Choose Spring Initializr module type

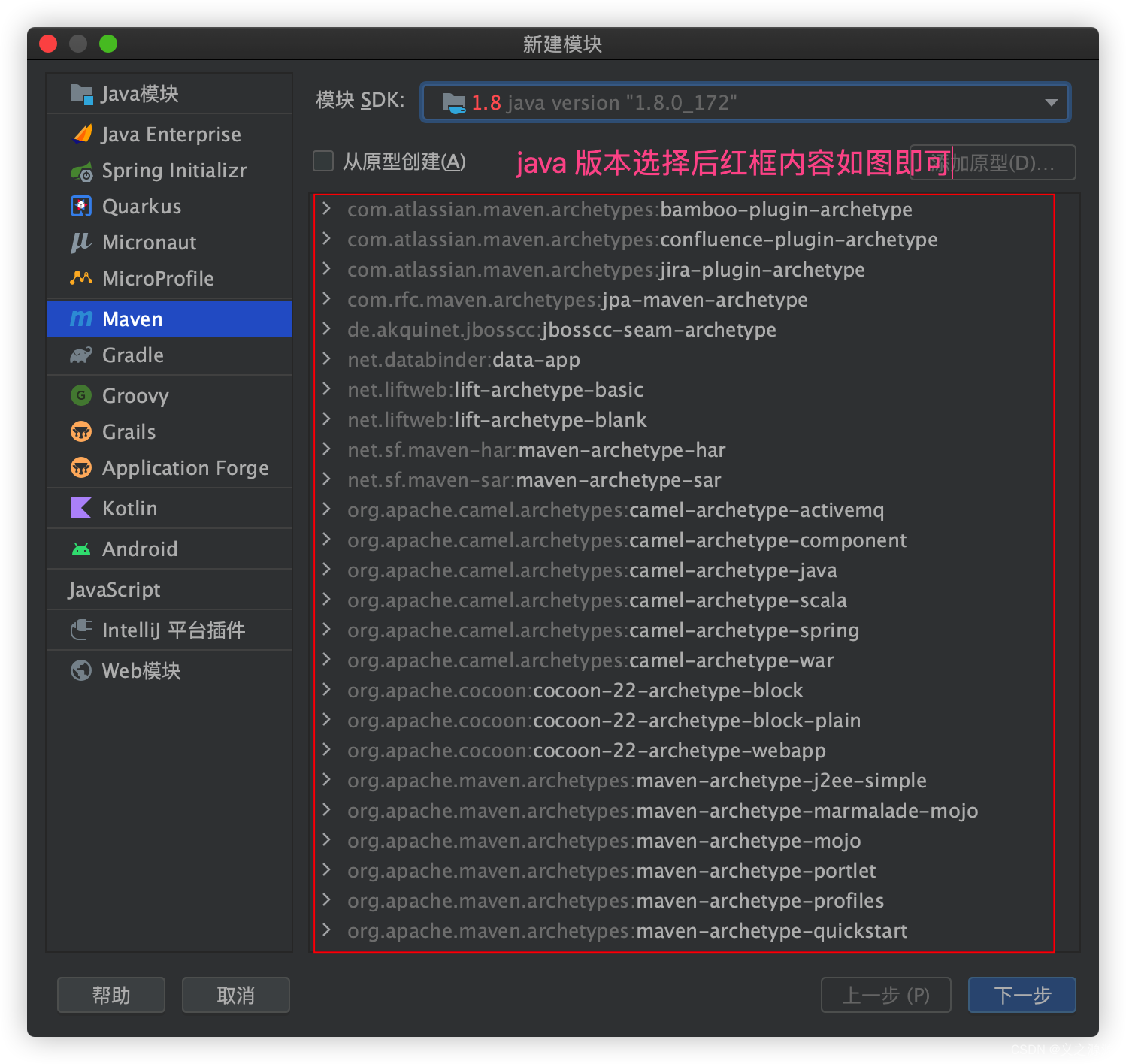(x=169, y=171)
